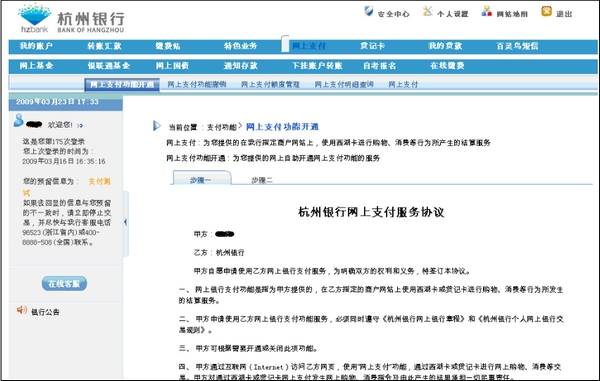Click the 网站地图 sitemap icon
Screen dimensions: 600x381
pos(487,11)
